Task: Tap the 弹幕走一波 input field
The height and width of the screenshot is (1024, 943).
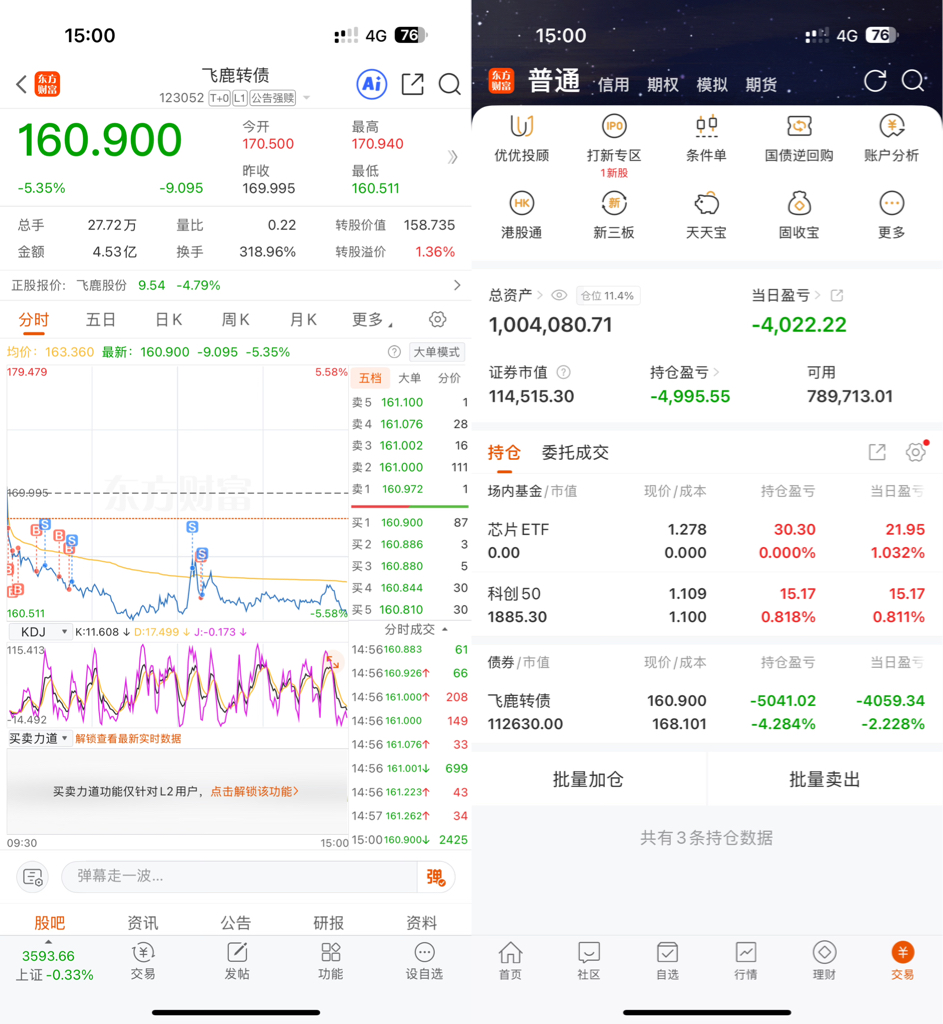Action: 239,876
